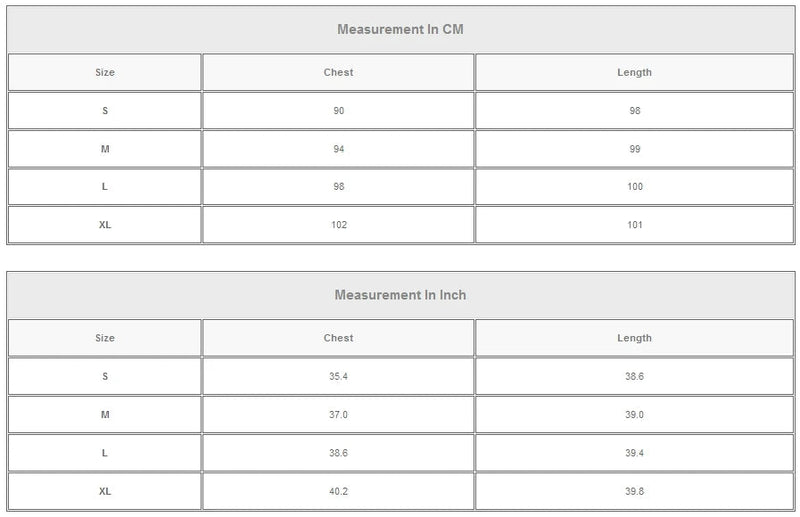Click the XL size cell in CM table
Image resolution: width=800 pixels, height=517 pixels.
coord(105,225)
